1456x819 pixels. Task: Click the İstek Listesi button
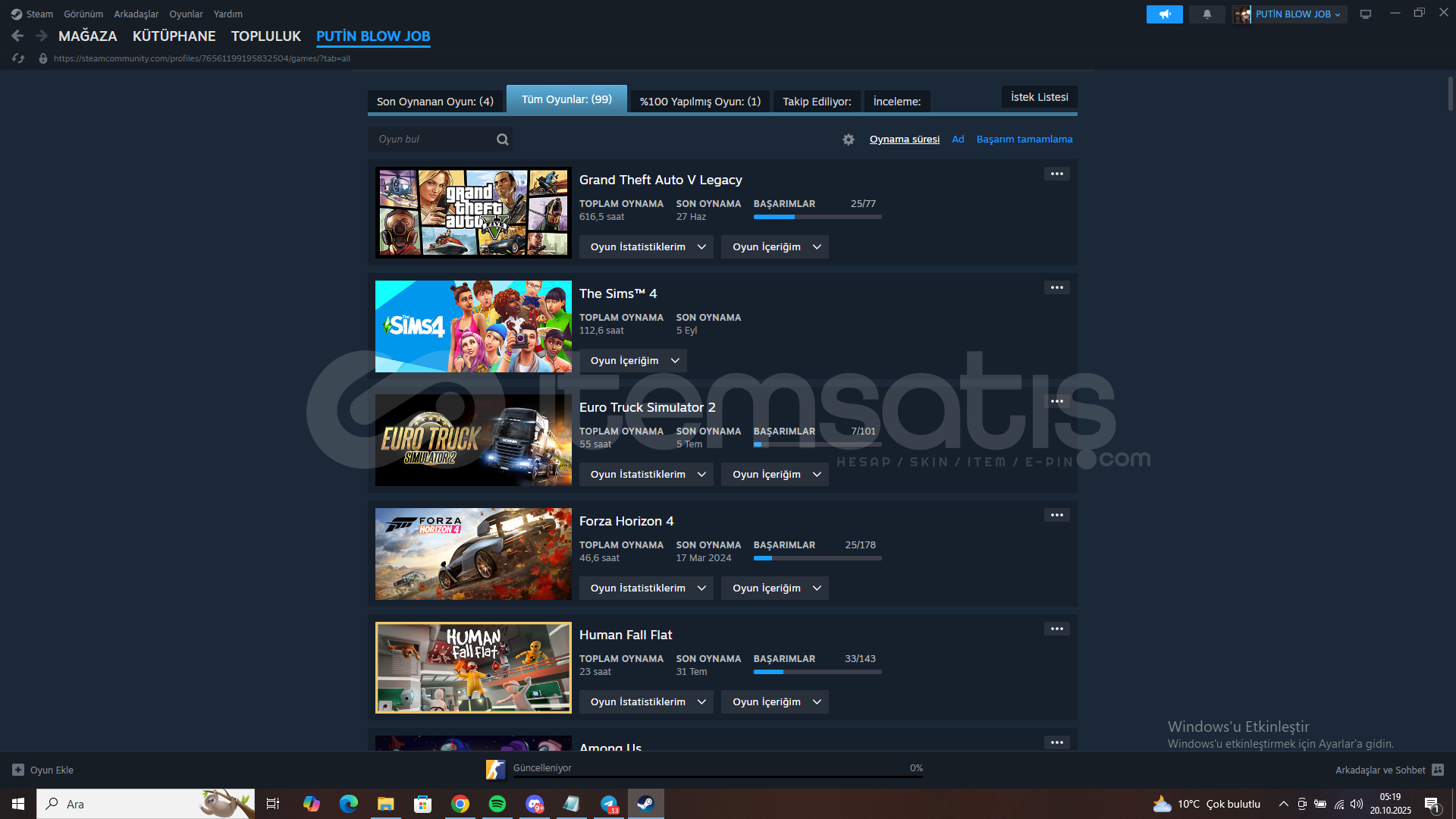pyautogui.click(x=1039, y=97)
